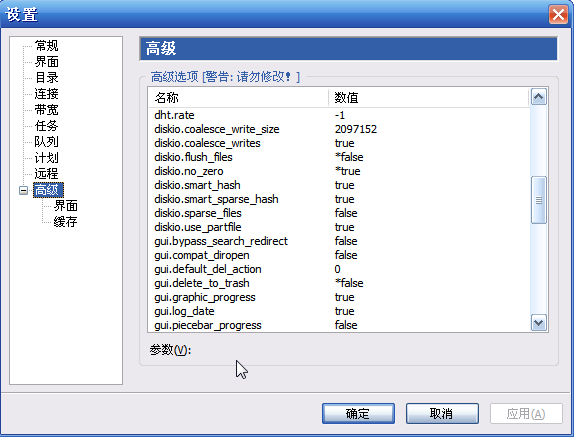This screenshot has width=574, height=437.
Task: Open the 常规 settings page
Action: (46, 46)
